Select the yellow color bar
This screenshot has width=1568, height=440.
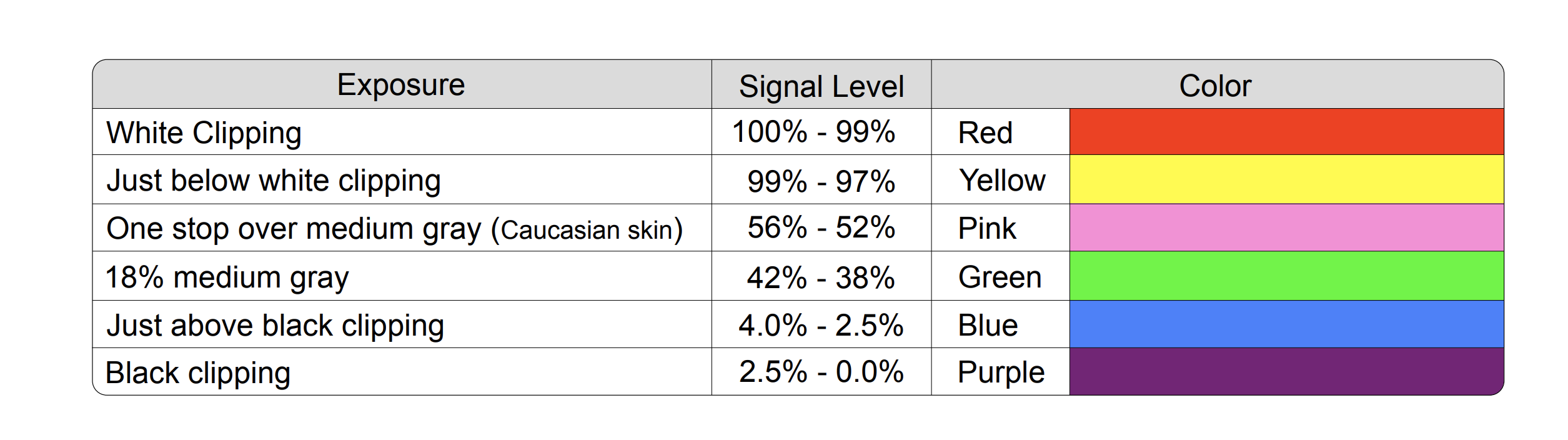pyautogui.click(x=1286, y=179)
